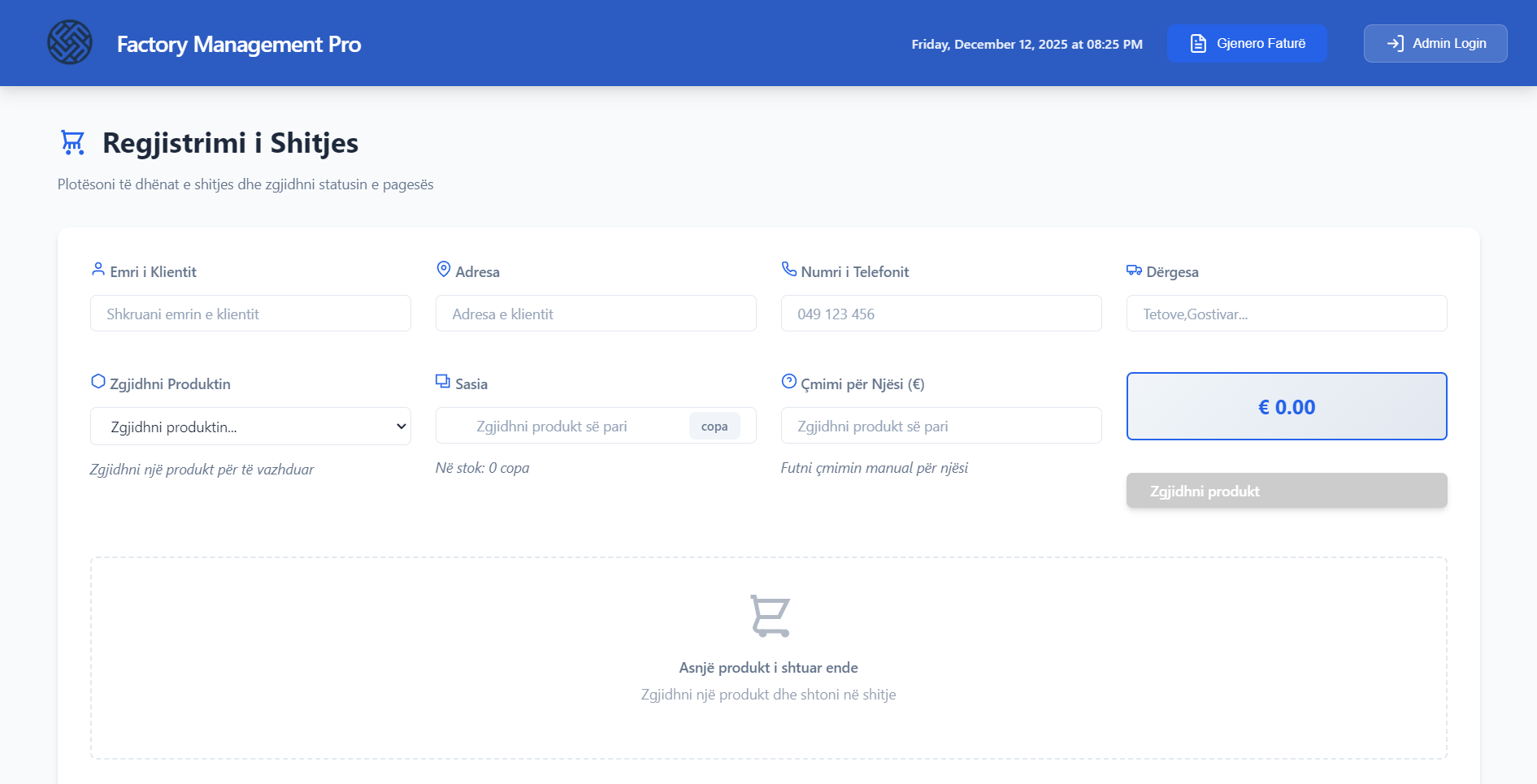Click the € 0.00 total display
The image size is (1537, 784).
point(1286,406)
